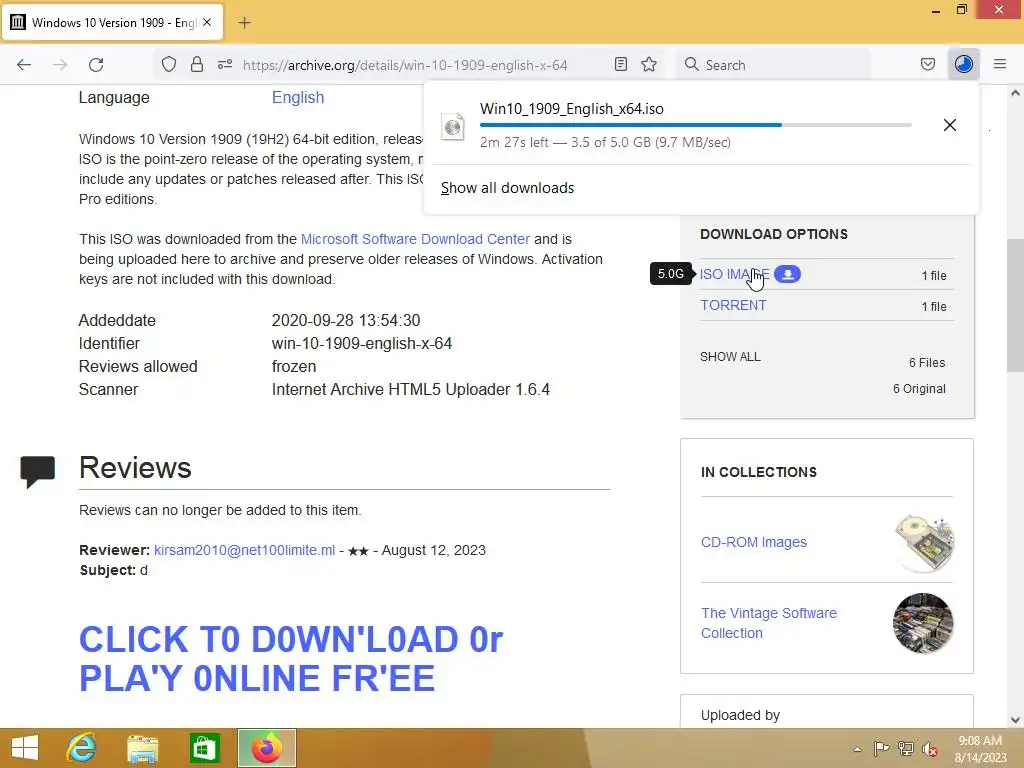Click the Reviews speech bubble icon
The height and width of the screenshot is (768, 1024).
pyautogui.click(x=37, y=472)
